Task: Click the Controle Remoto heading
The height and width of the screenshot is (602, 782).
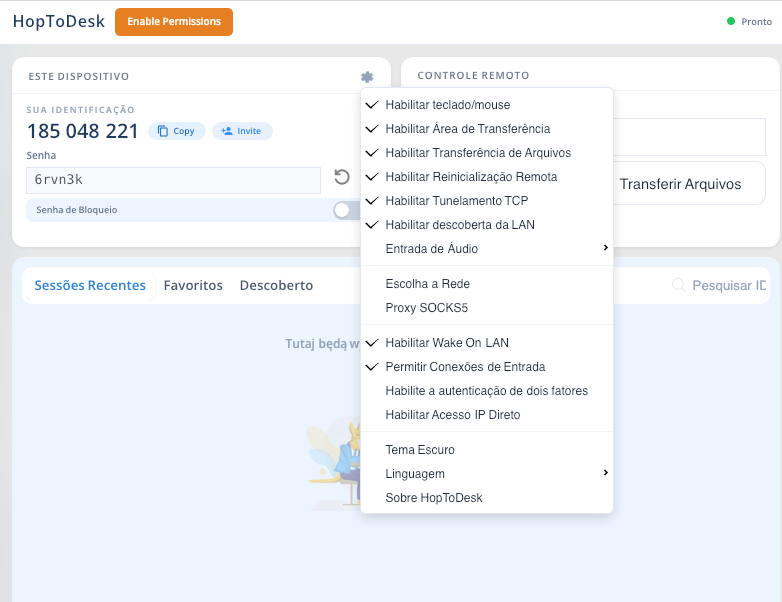Action: [x=473, y=75]
